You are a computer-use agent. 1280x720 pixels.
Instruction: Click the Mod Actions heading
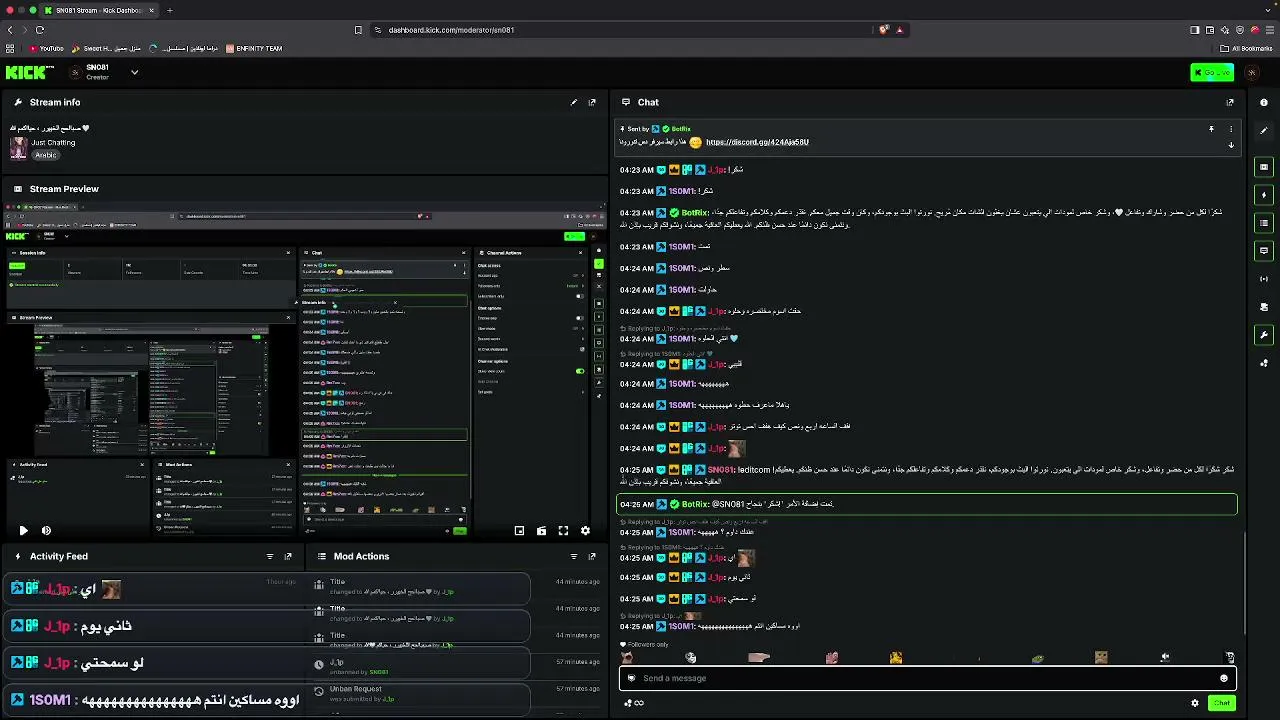(362, 556)
